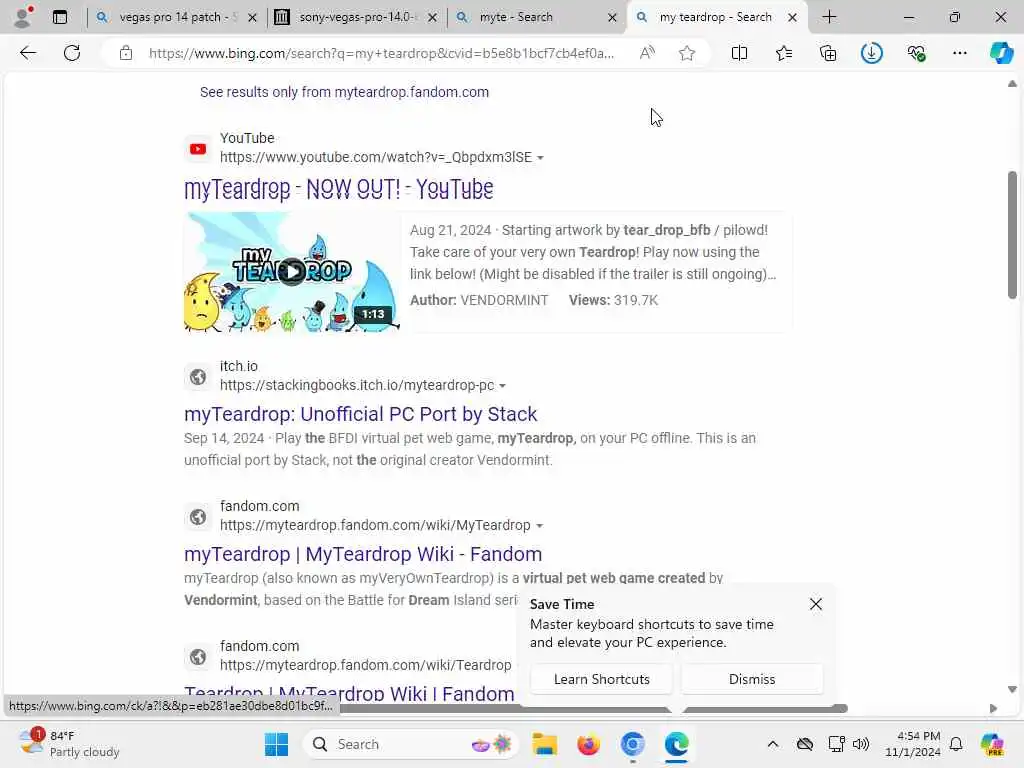The width and height of the screenshot is (1024, 768).
Task: Open Browser essentials heart icon
Action: [916, 53]
